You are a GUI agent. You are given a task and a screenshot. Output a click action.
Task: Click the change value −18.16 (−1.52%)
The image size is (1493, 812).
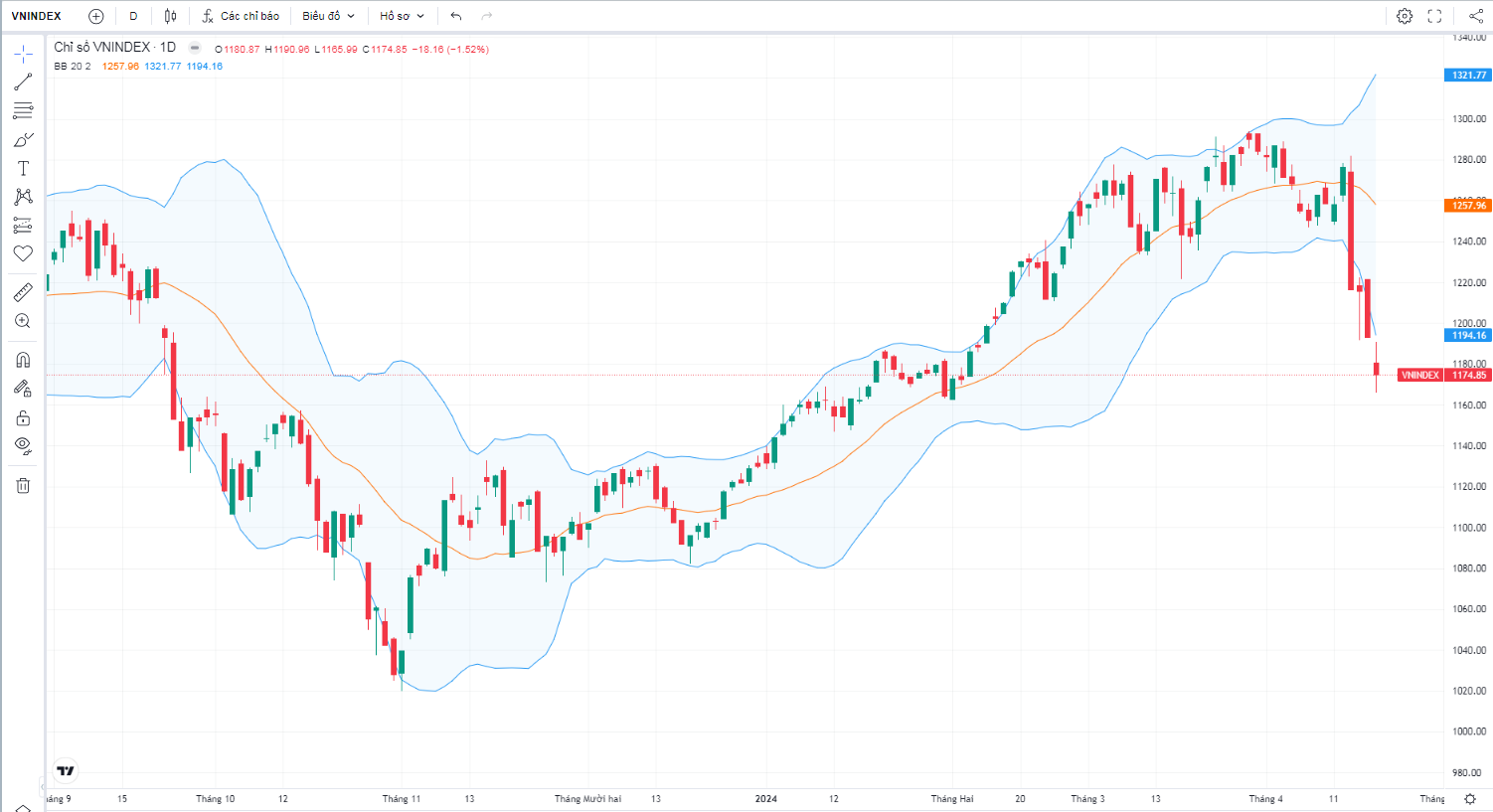click(450, 50)
